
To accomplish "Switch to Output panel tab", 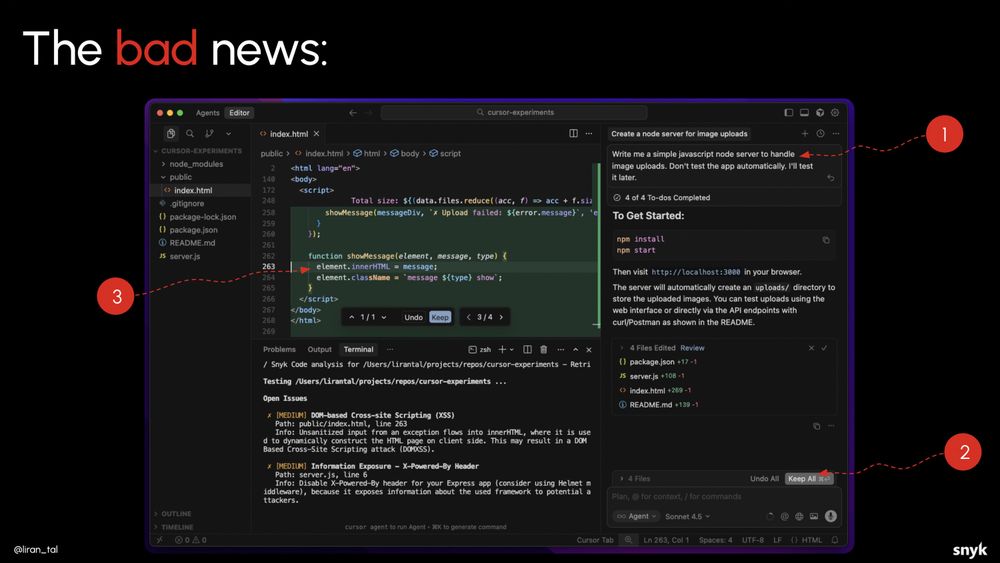I will click(x=320, y=349).
